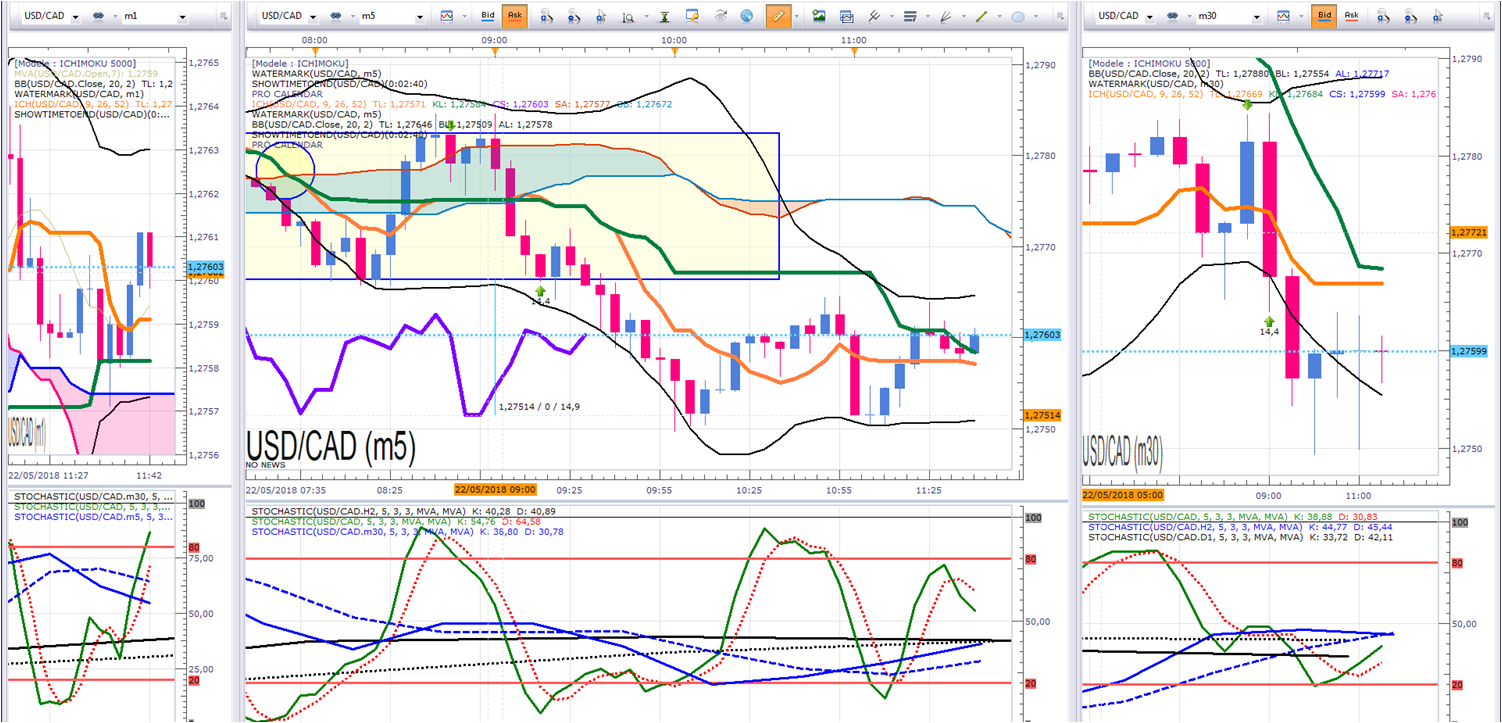Select the fan lines drawing tool

946,16
